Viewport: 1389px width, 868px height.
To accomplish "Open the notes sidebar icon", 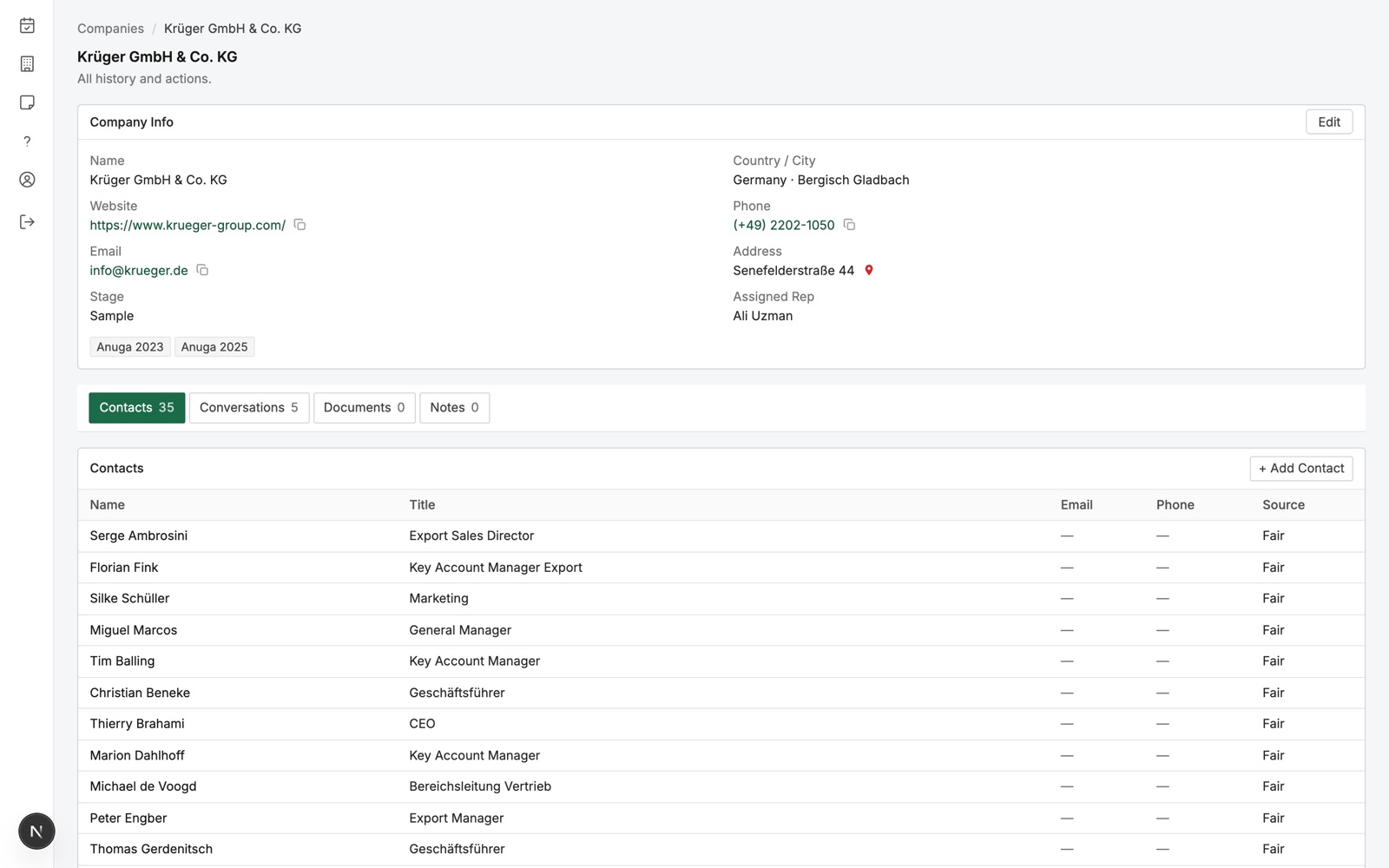I will point(27,102).
